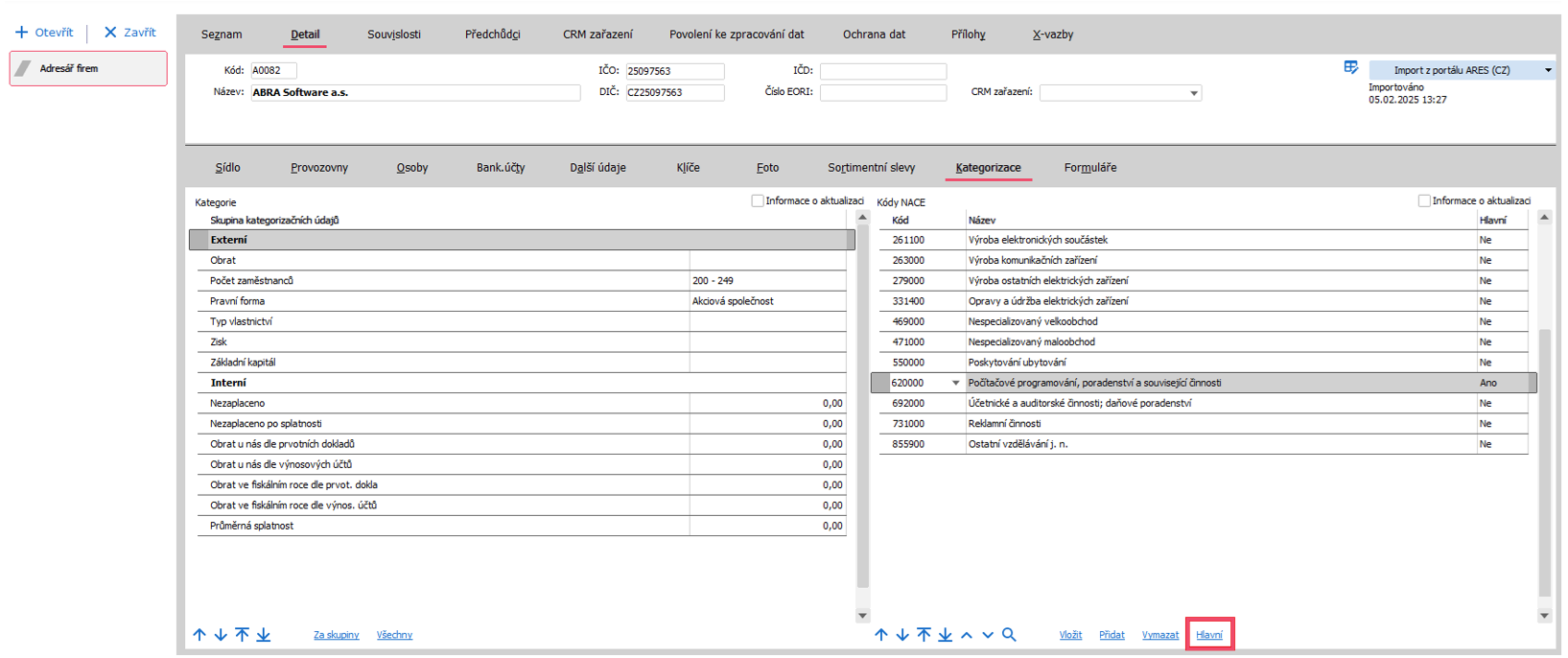This screenshot has height=658, width=1568.
Task: Enable Informace o aktualizaci for Kategorie
Action: tap(758, 200)
